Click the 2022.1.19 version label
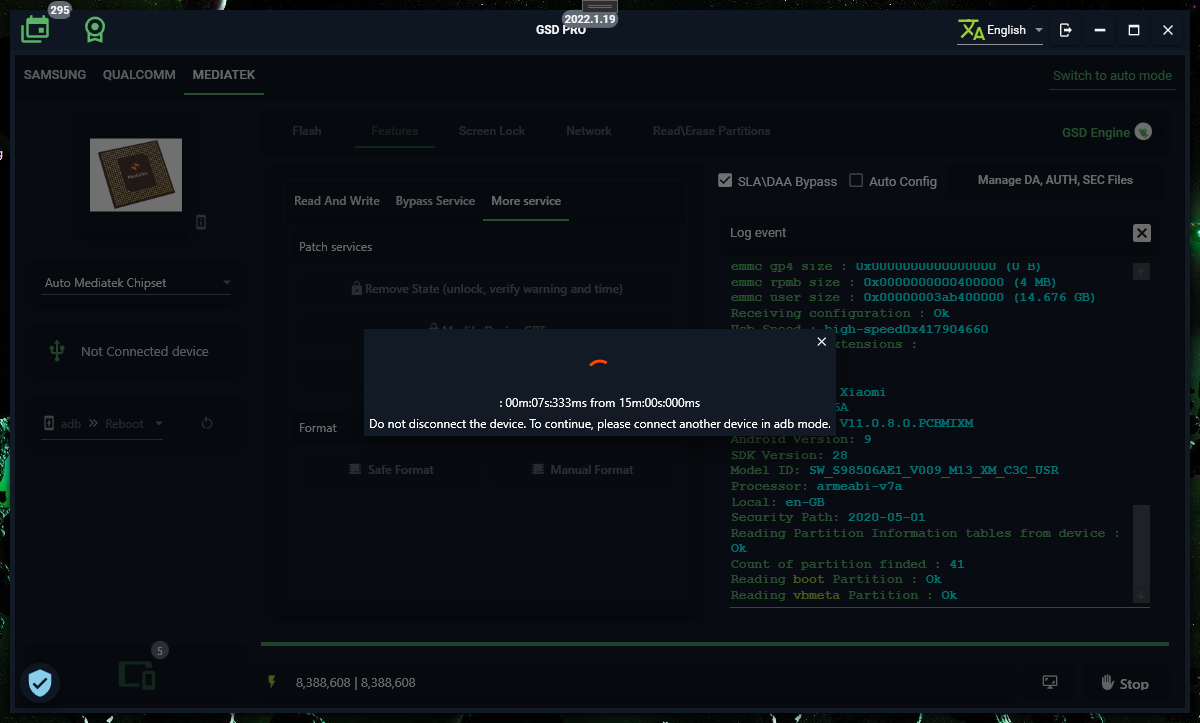Viewport: 1200px width, 723px height. (591, 19)
